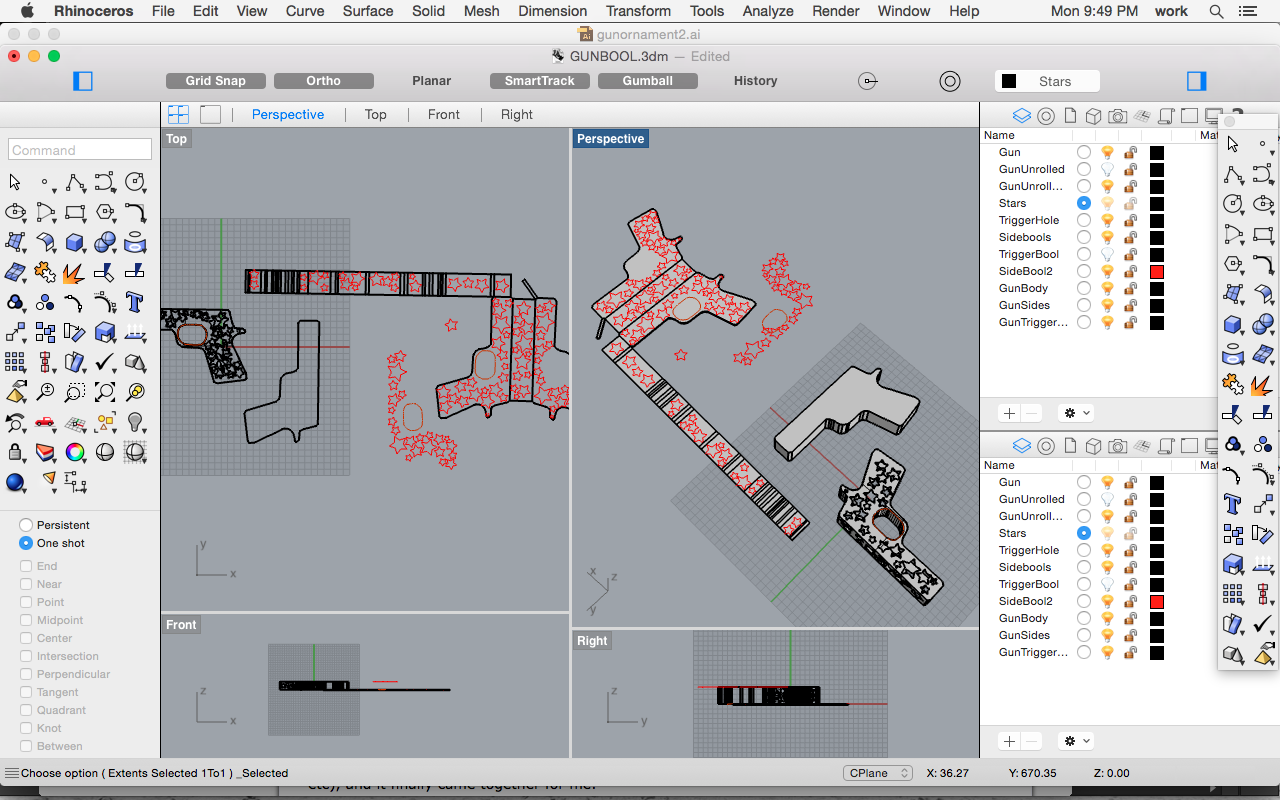Open the Right viewport title label menu
The height and width of the screenshot is (800, 1280).
pos(592,641)
